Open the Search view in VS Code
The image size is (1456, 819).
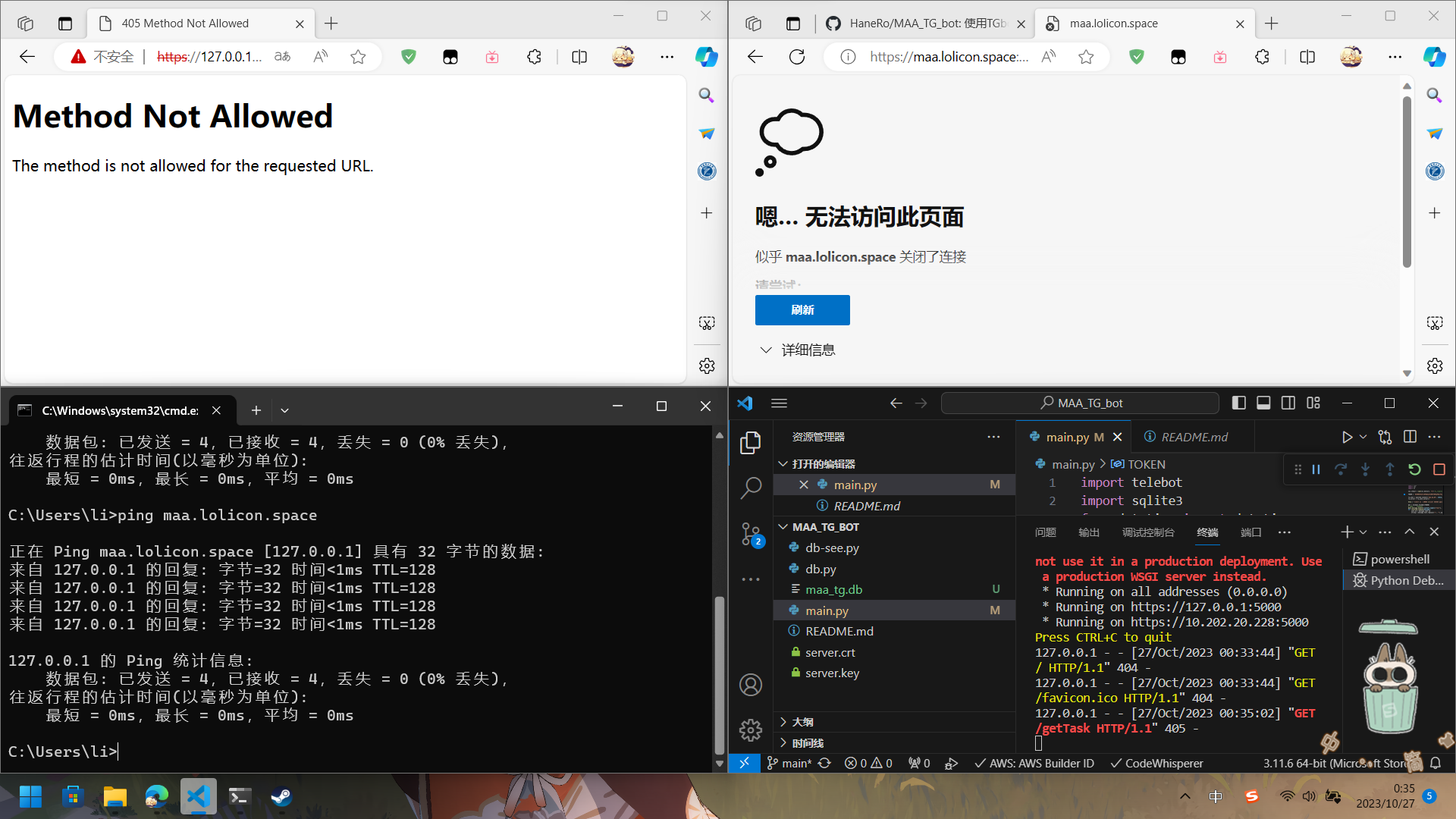[750, 488]
